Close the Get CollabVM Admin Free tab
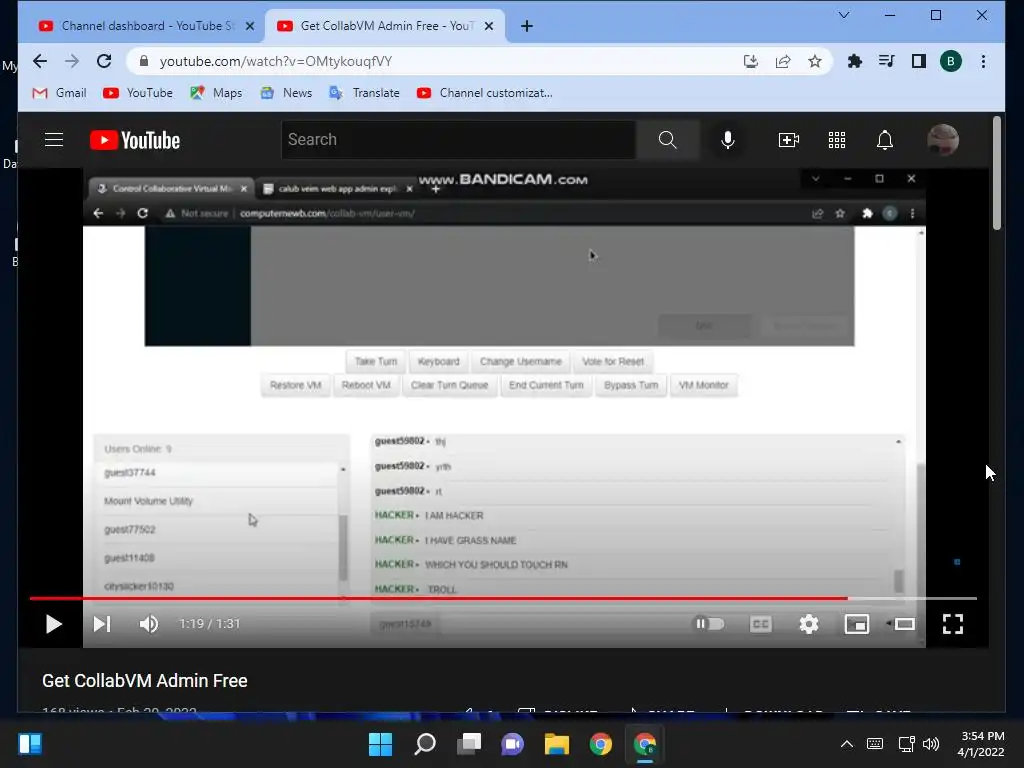Image resolution: width=1024 pixels, height=768 pixels. [488, 26]
